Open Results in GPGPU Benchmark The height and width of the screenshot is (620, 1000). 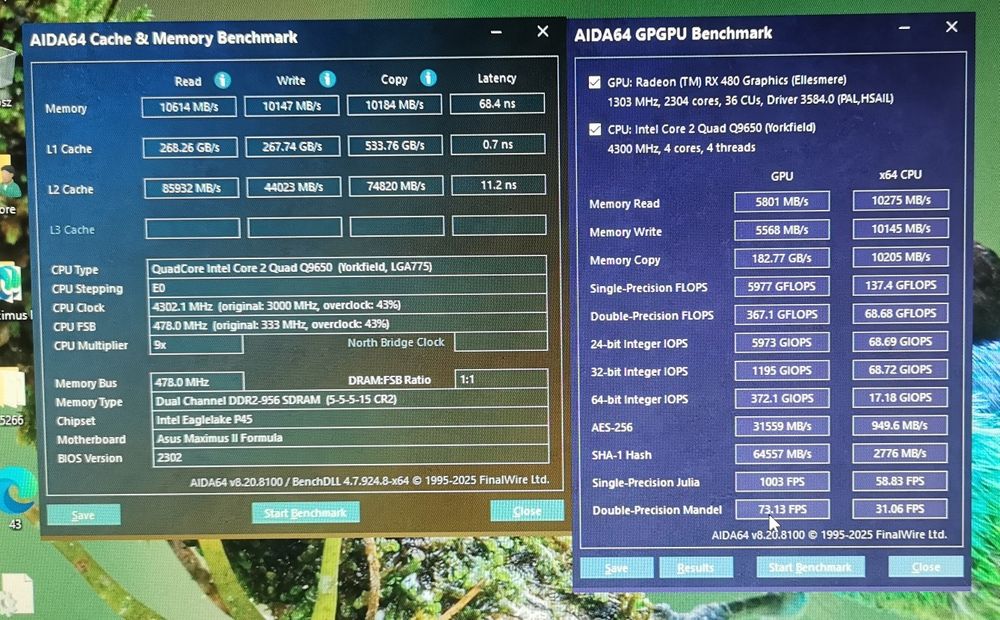pos(695,567)
